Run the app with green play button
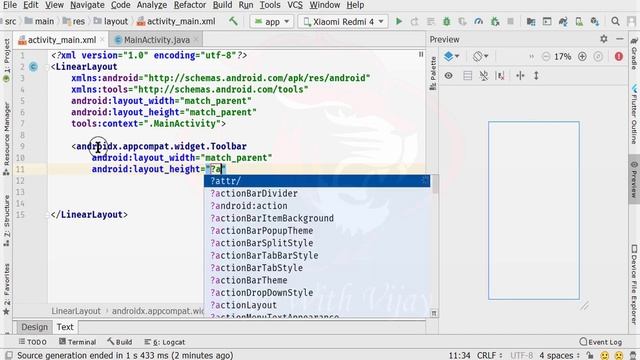 [399, 22]
